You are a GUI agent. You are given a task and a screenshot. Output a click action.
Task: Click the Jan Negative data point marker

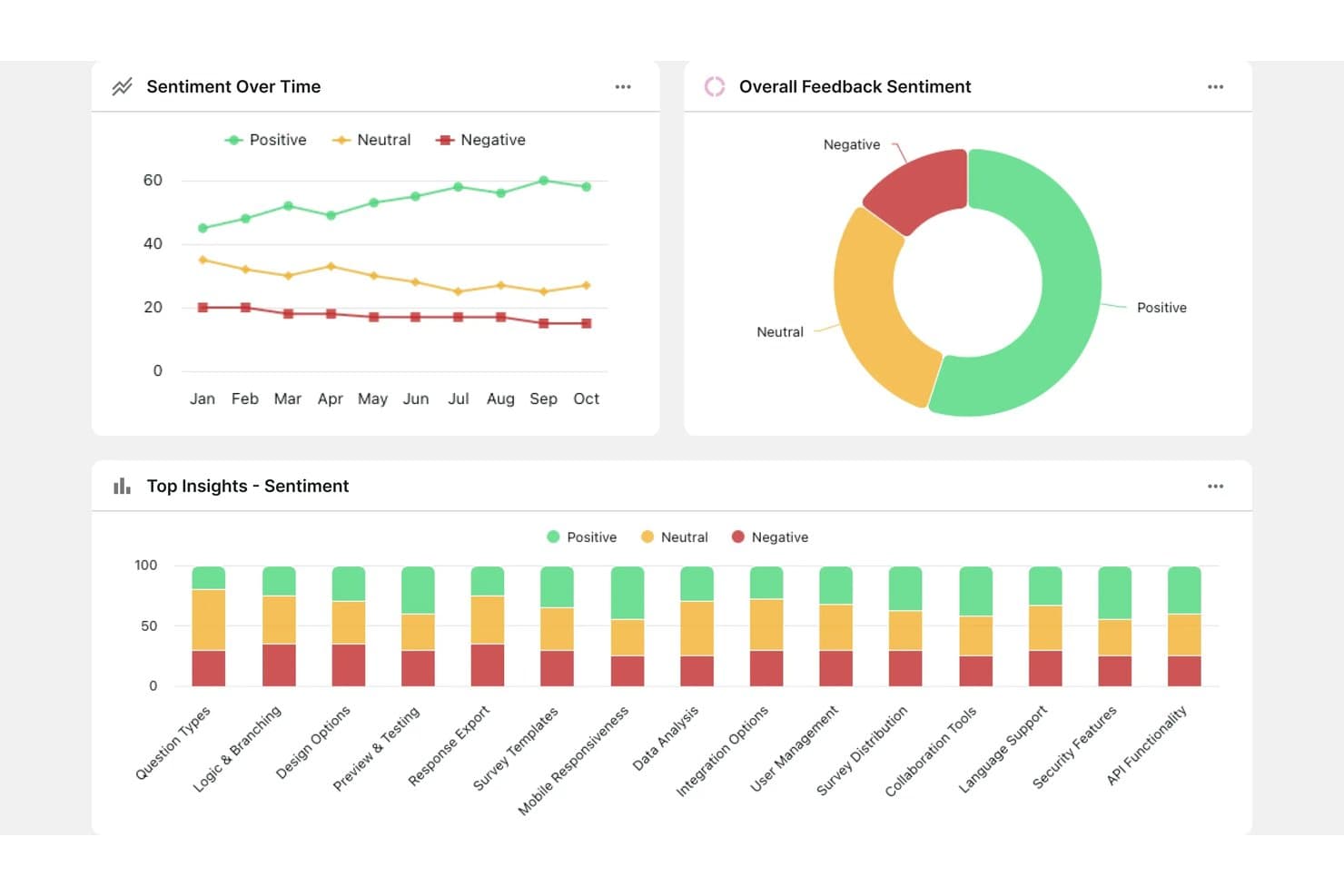203,308
